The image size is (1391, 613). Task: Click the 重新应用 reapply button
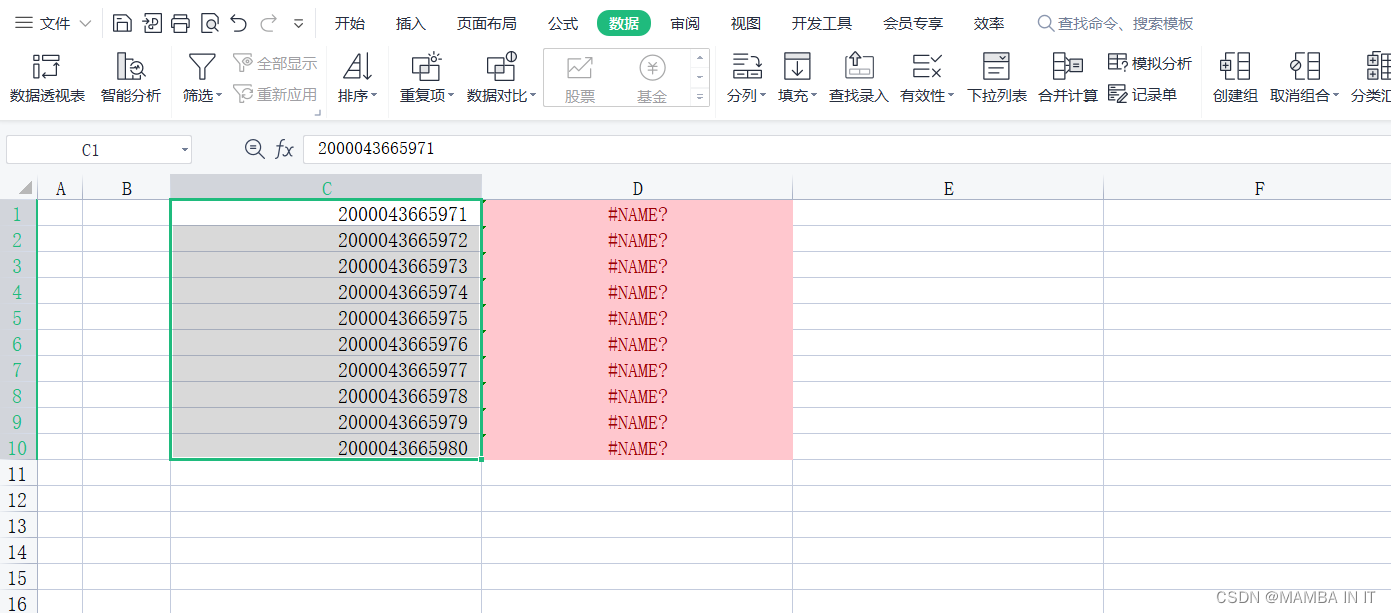tap(275, 94)
